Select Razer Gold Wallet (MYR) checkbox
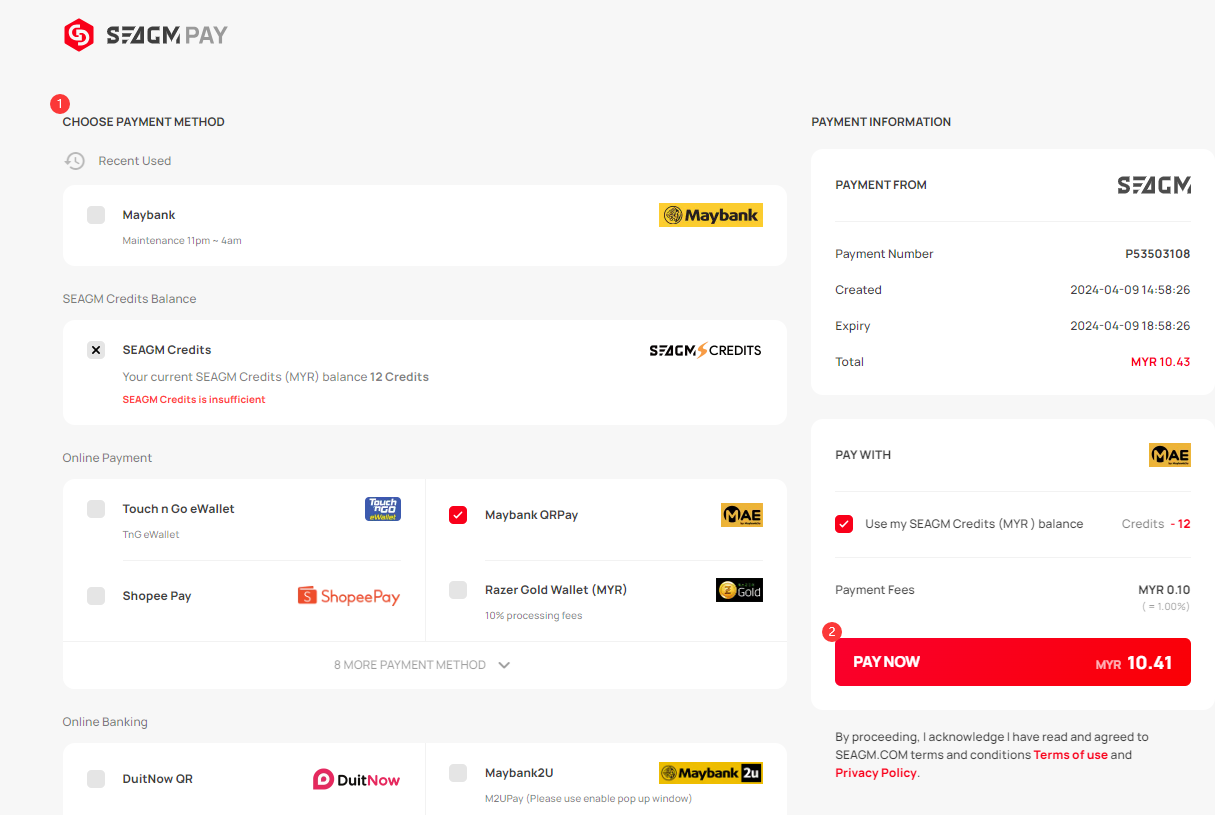Screen dimensions: 1215x815 [x=458, y=590]
